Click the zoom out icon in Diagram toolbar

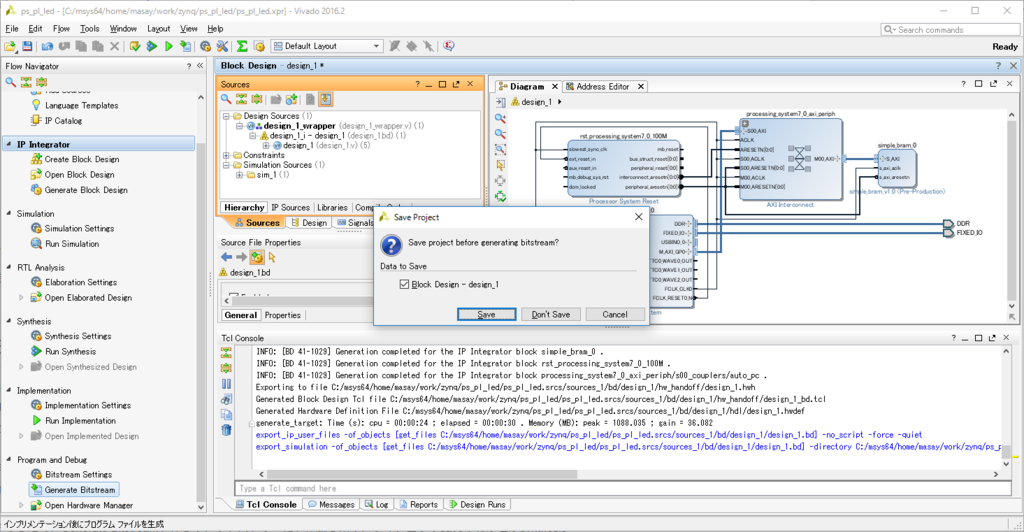click(500, 134)
